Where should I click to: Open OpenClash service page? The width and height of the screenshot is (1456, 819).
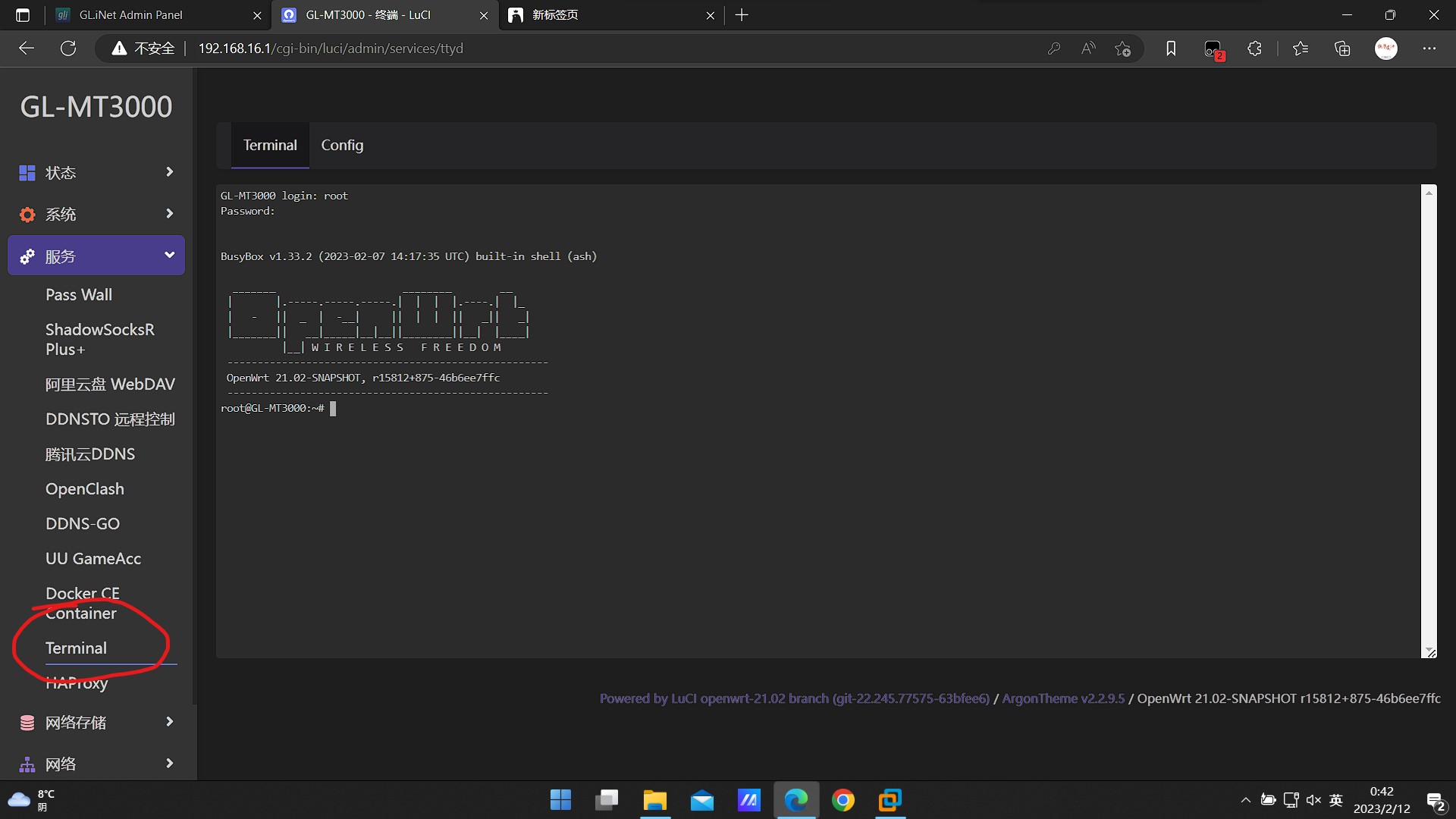tap(85, 489)
